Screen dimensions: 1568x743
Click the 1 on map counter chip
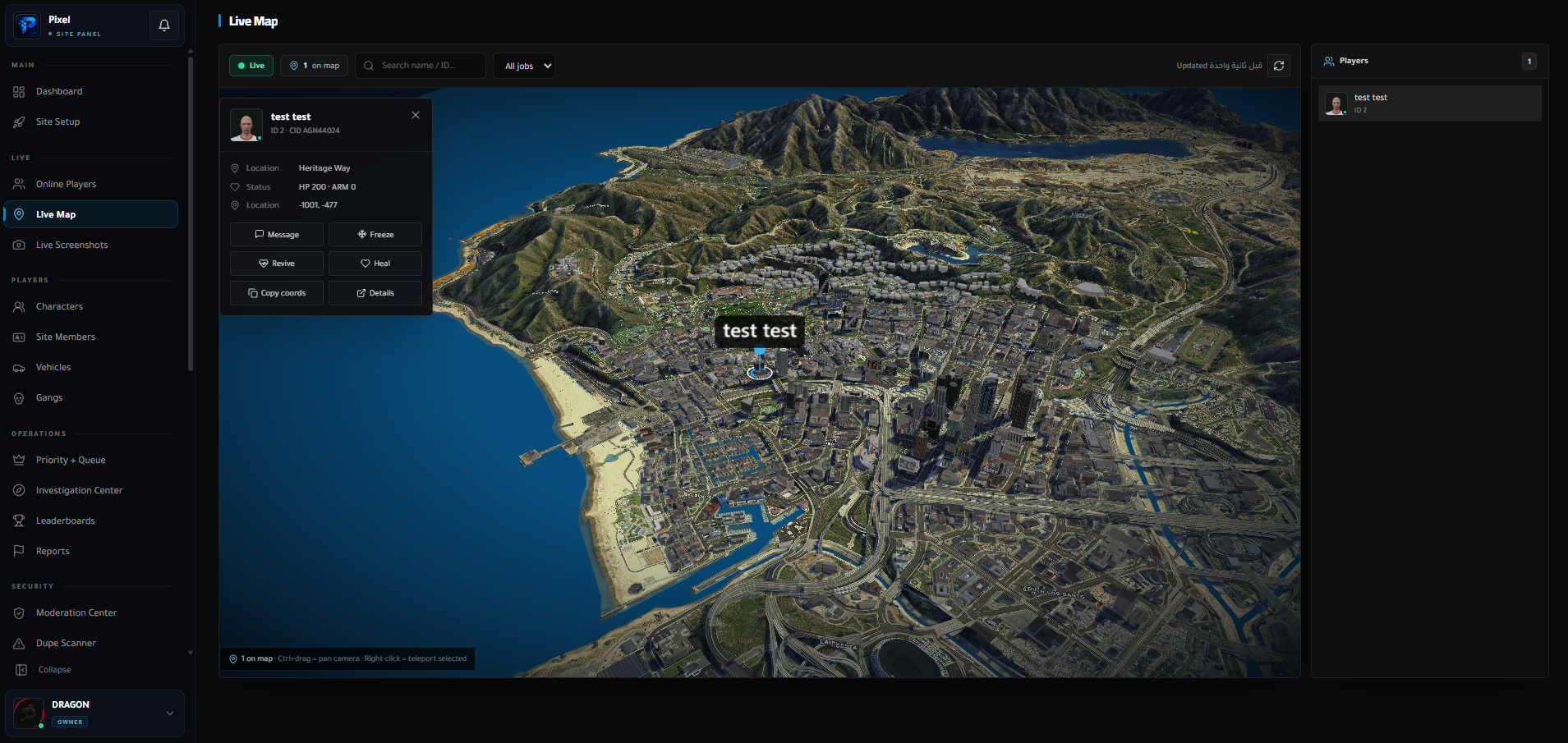coord(315,66)
